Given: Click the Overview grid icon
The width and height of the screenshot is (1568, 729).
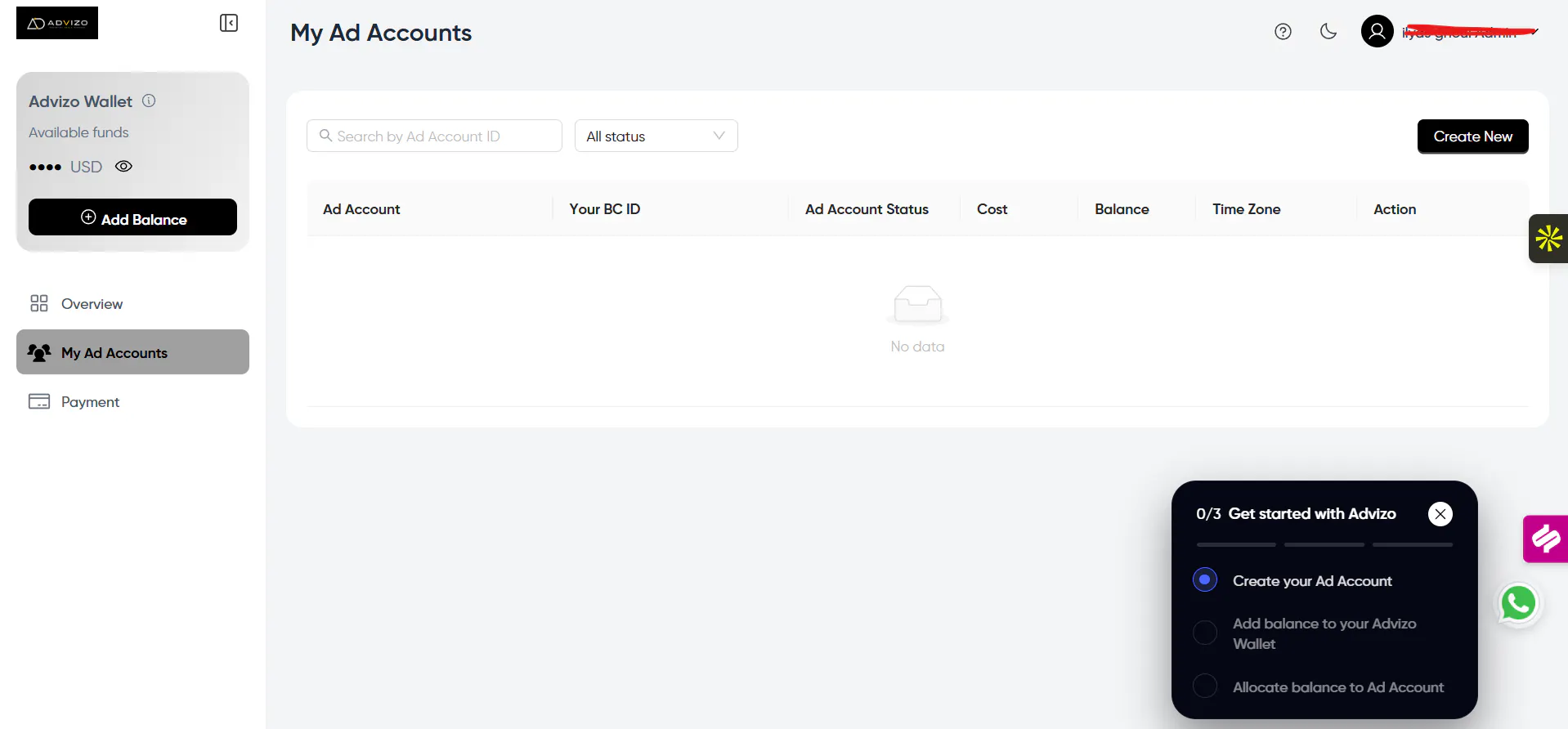Looking at the screenshot, I should pos(39,303).
